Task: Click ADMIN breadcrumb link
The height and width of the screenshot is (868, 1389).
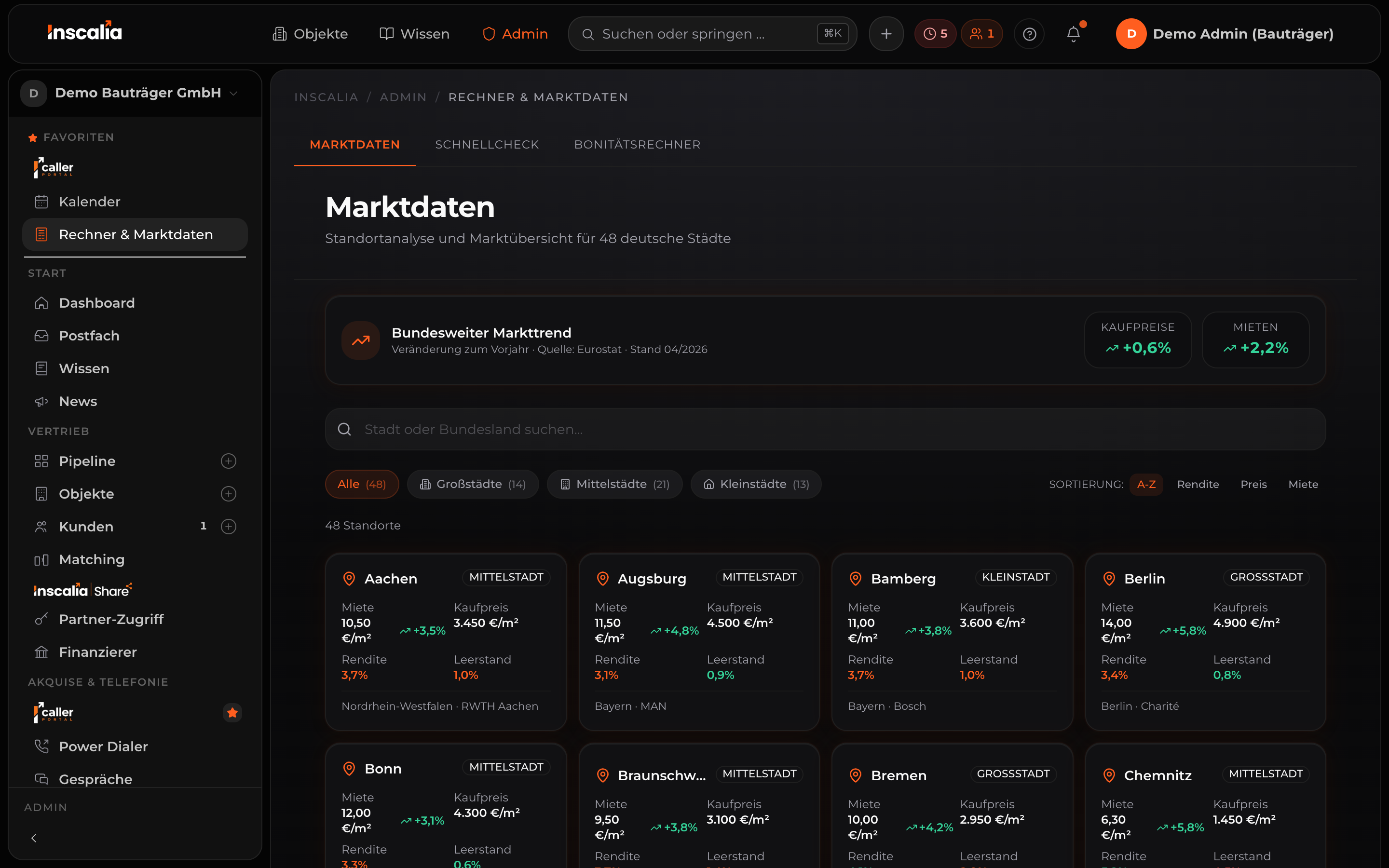Action: (403, 97)
